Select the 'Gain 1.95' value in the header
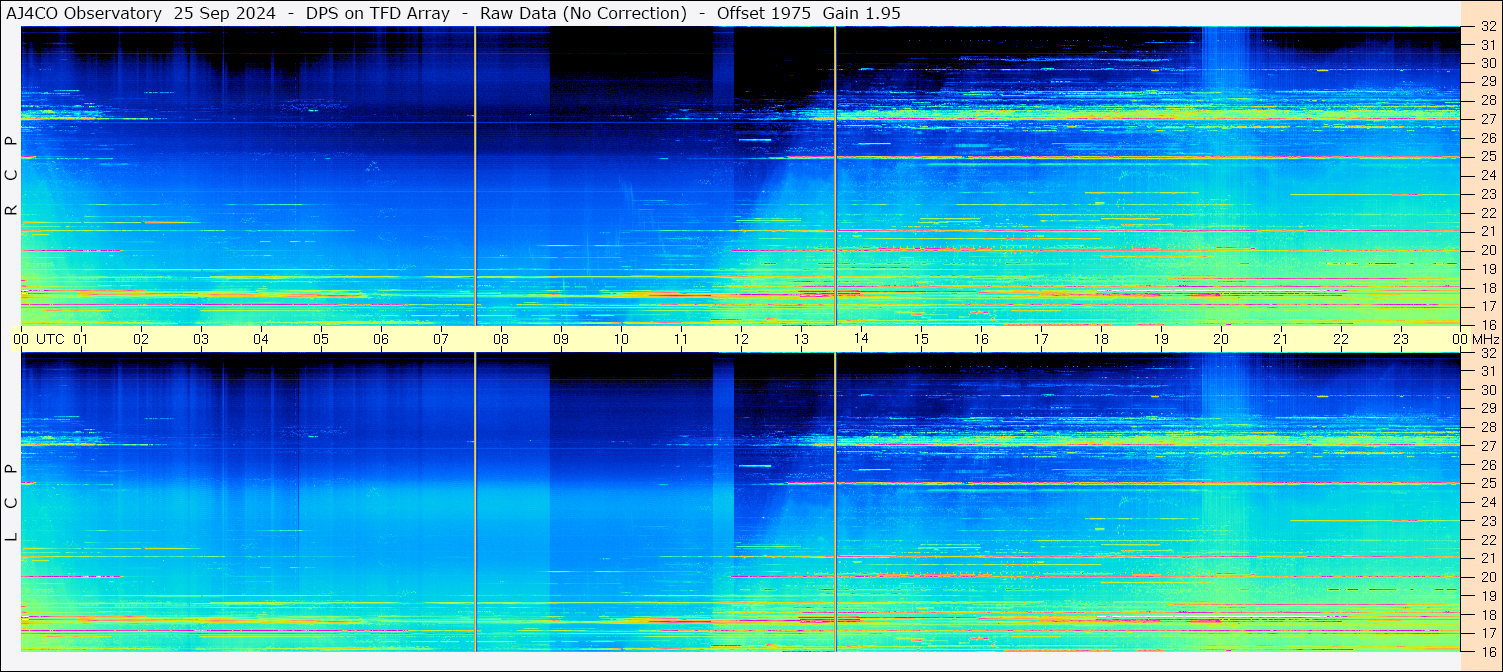Viewport: 1503px width, 672px height. click(869, 13)
